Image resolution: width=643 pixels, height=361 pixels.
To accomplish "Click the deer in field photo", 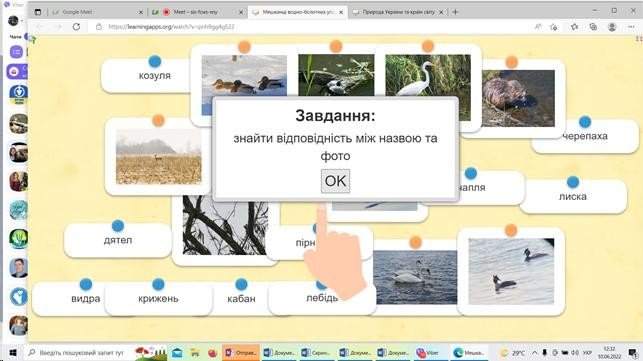I will 158,156.
